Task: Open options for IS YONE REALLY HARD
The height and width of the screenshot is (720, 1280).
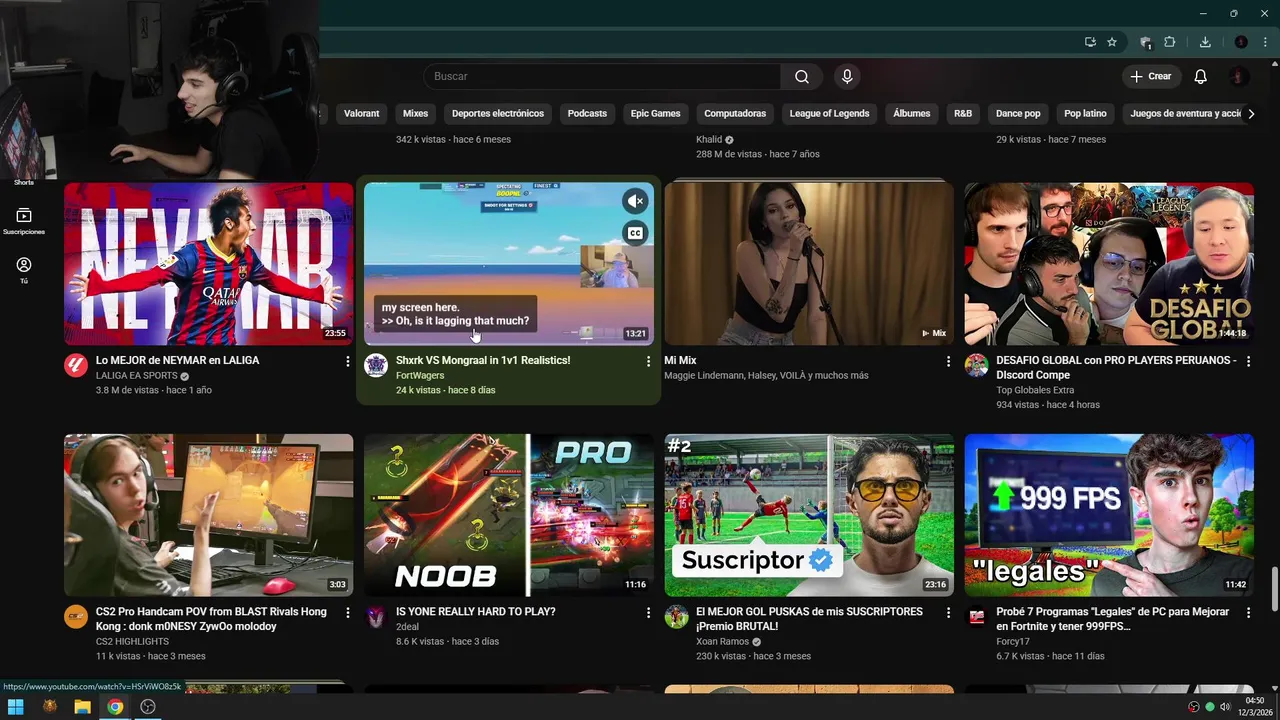Action: [648, 612]
